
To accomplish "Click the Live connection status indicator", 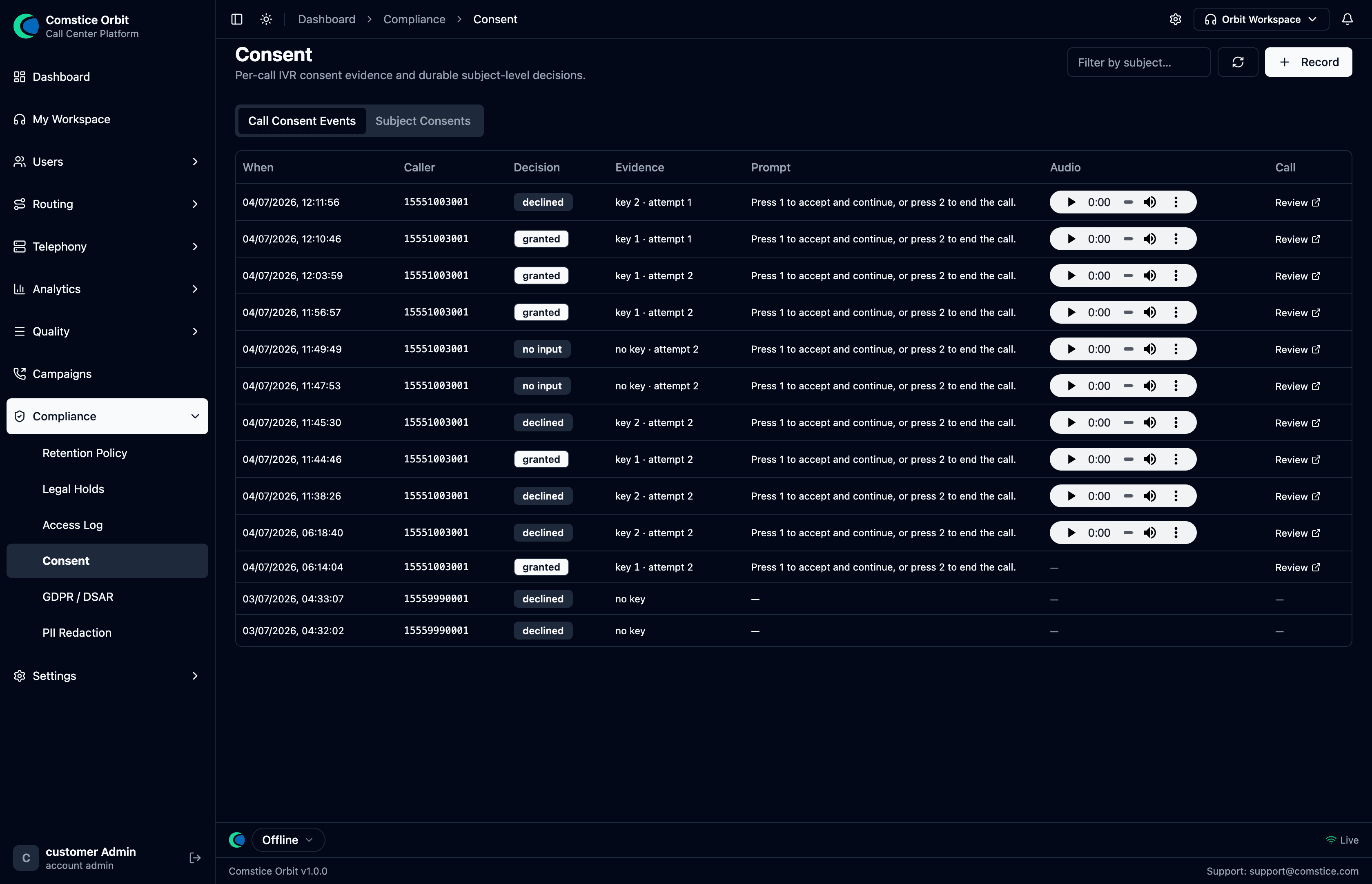I will coord(1341,840).
